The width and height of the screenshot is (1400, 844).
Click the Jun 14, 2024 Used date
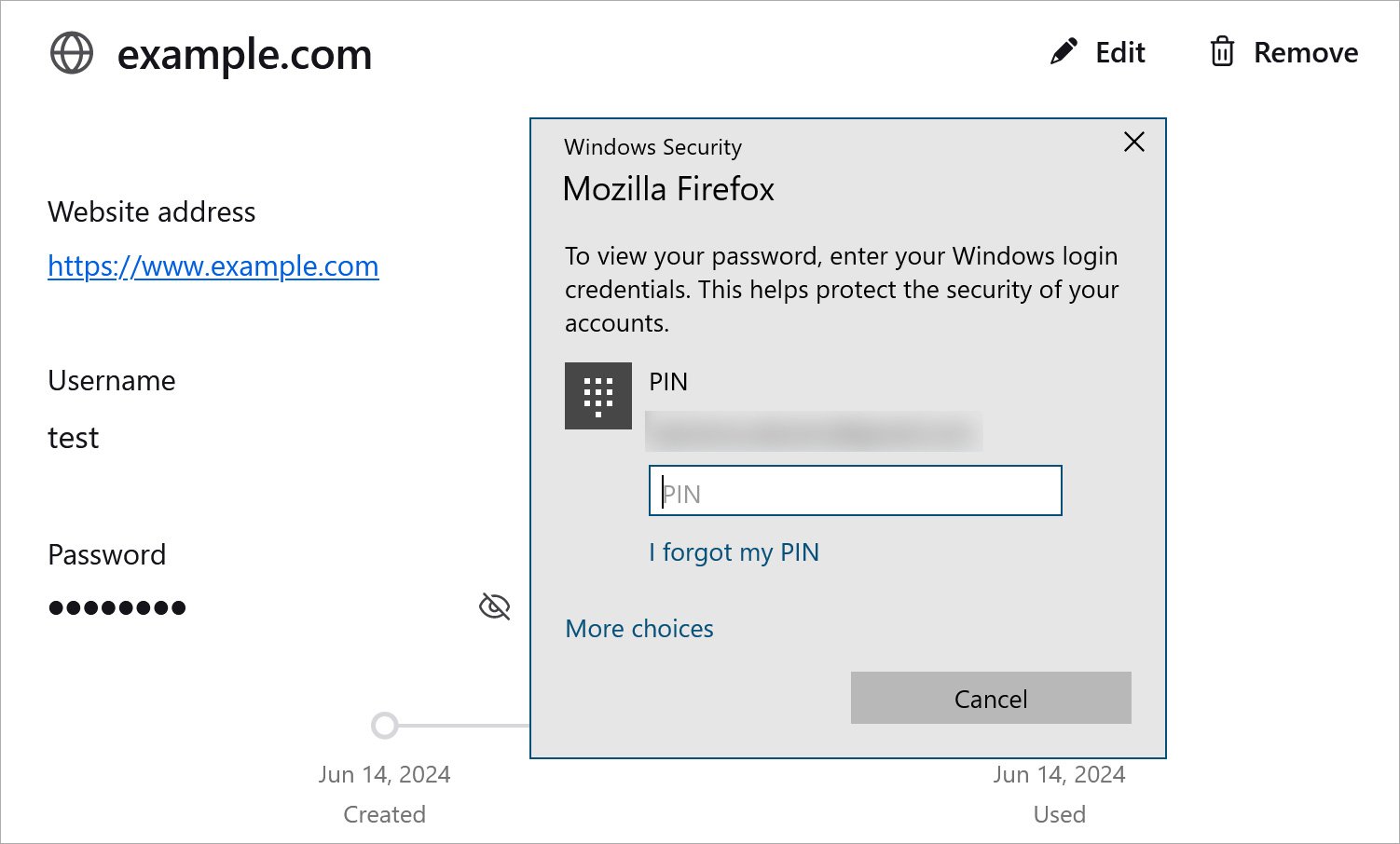1059,774
